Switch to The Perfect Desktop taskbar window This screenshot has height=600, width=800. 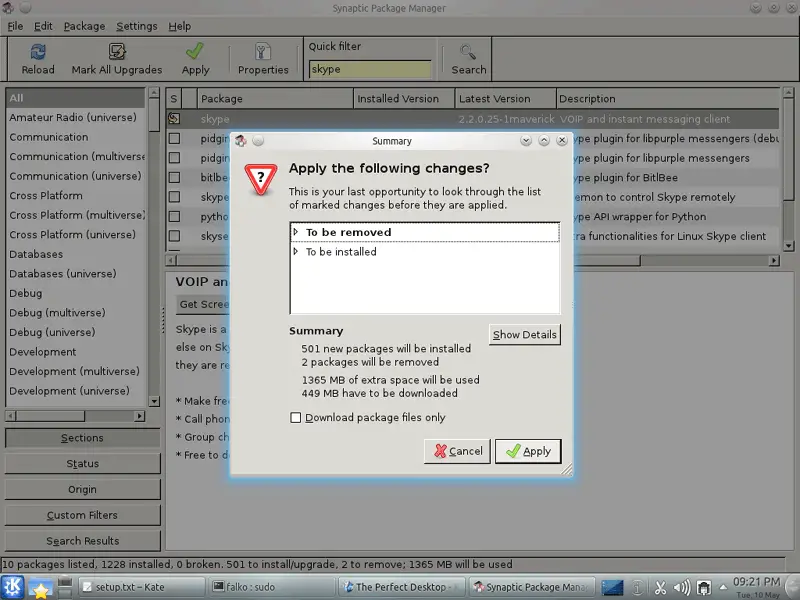[402, 587]
